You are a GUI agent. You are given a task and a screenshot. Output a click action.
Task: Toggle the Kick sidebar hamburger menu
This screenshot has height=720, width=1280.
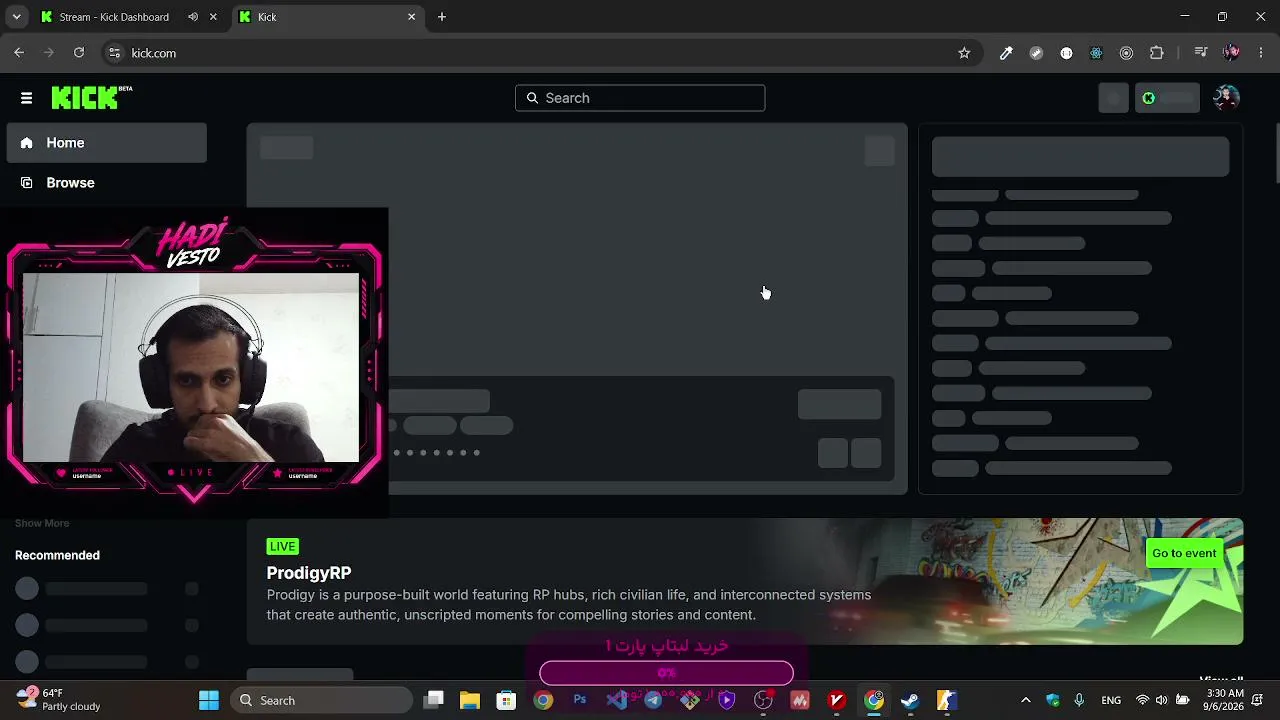click(26, 98)
